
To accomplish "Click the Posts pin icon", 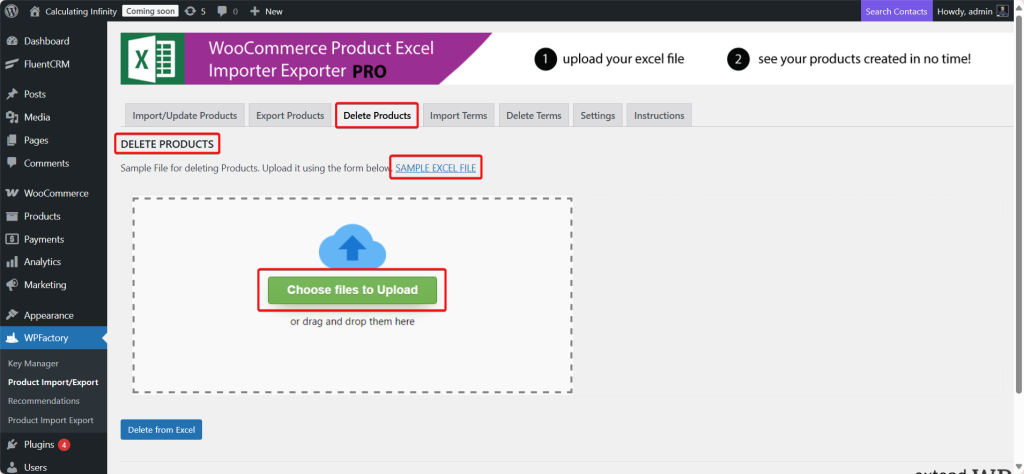I will [12, 94].
